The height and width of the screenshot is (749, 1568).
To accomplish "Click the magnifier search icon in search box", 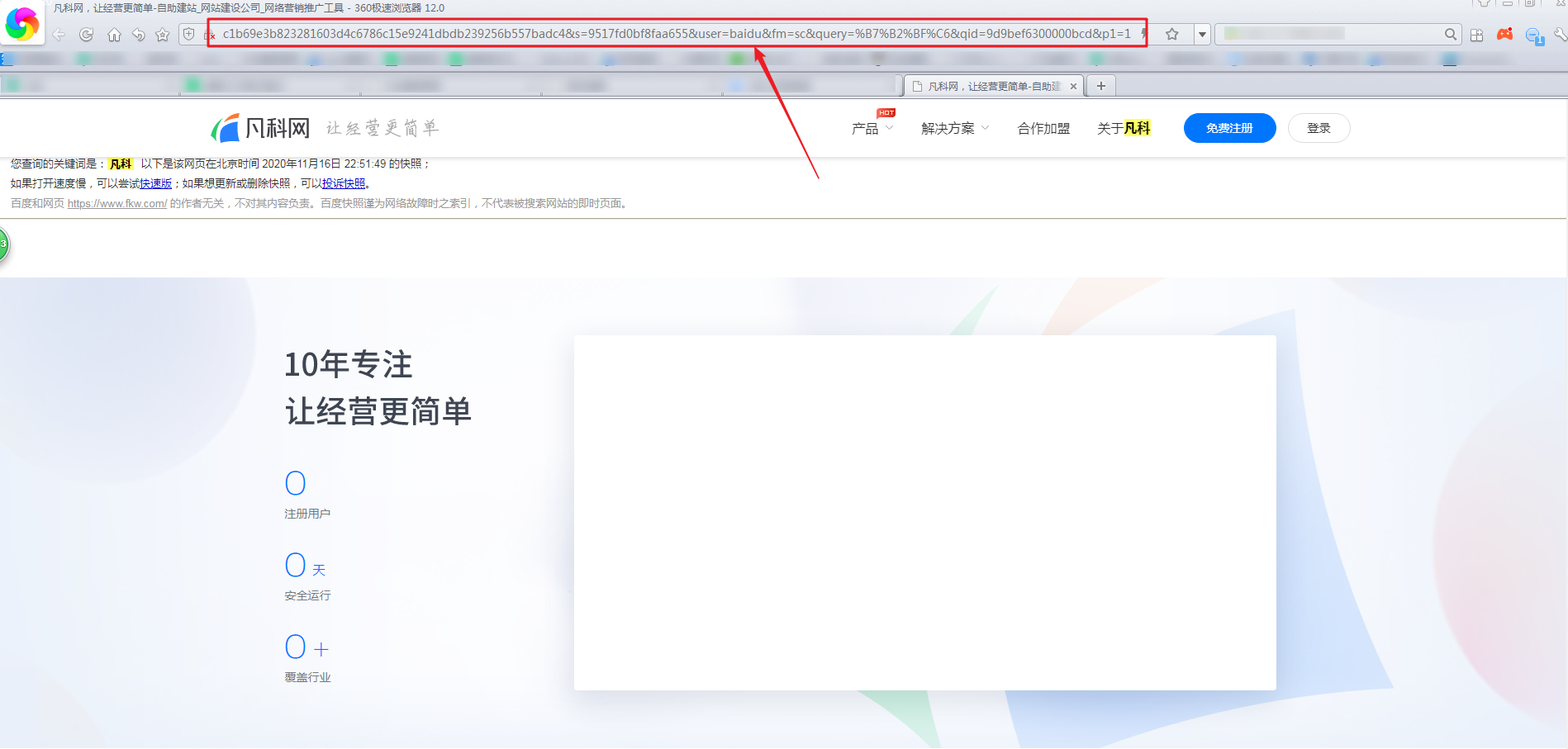I will [1450, 34].
